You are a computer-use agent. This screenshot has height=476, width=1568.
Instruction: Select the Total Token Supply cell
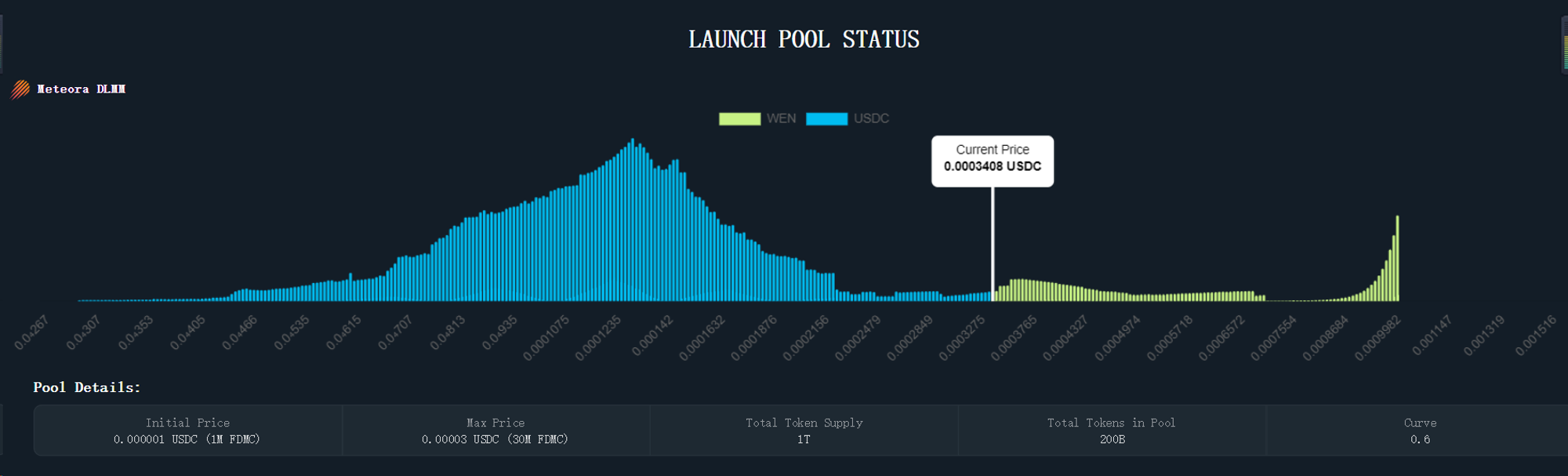804,431
